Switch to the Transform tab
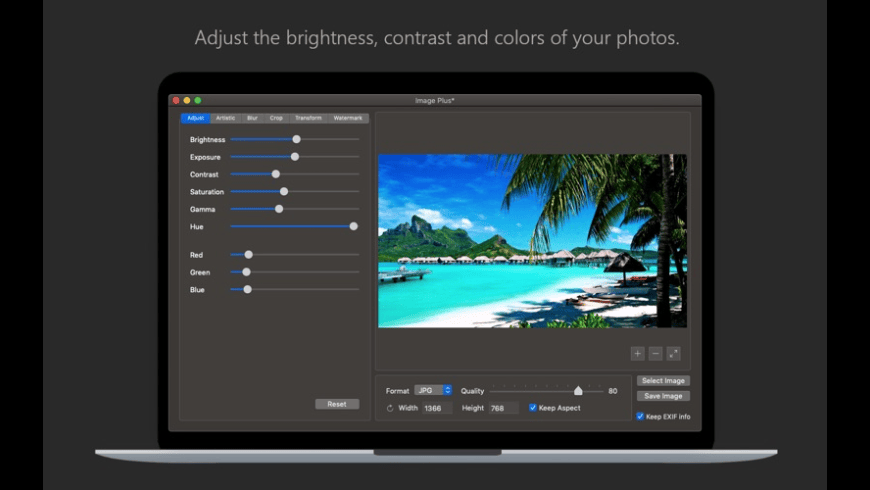This screenshot has height=490, width=870. (x=308, y=118)
